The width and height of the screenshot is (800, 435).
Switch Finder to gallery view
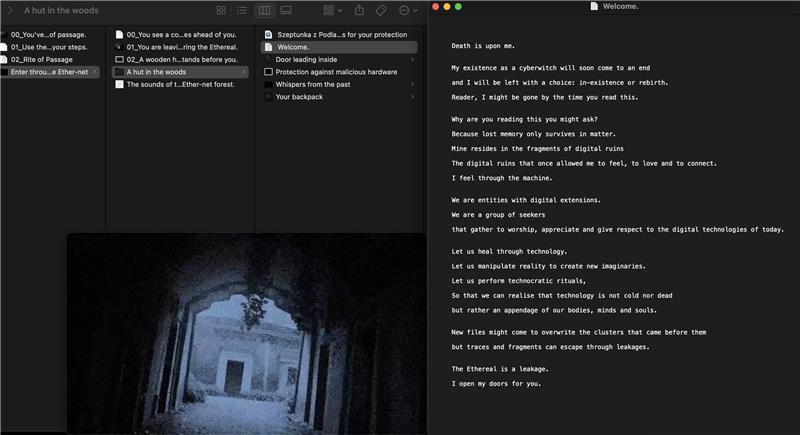coord(286,10)
